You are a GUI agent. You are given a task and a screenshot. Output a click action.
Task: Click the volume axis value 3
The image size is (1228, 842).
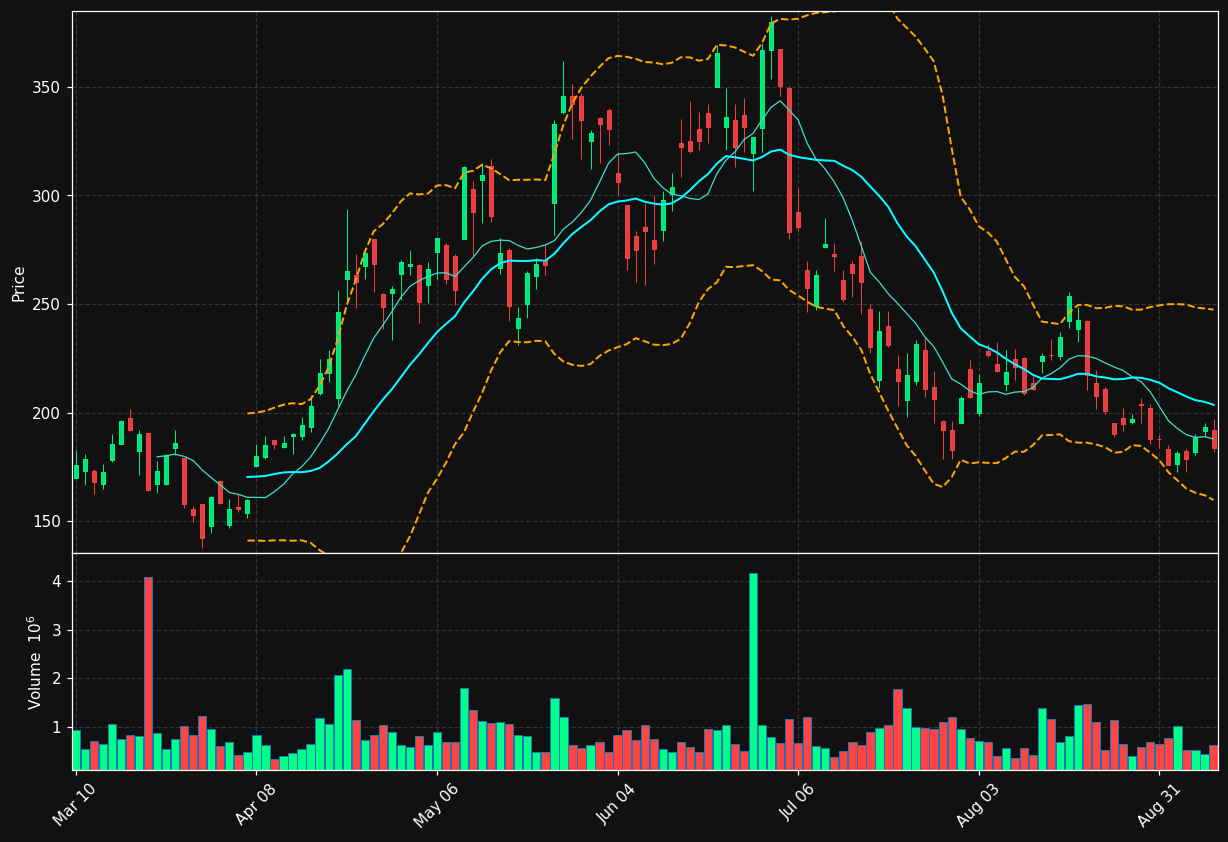point(57,630)
